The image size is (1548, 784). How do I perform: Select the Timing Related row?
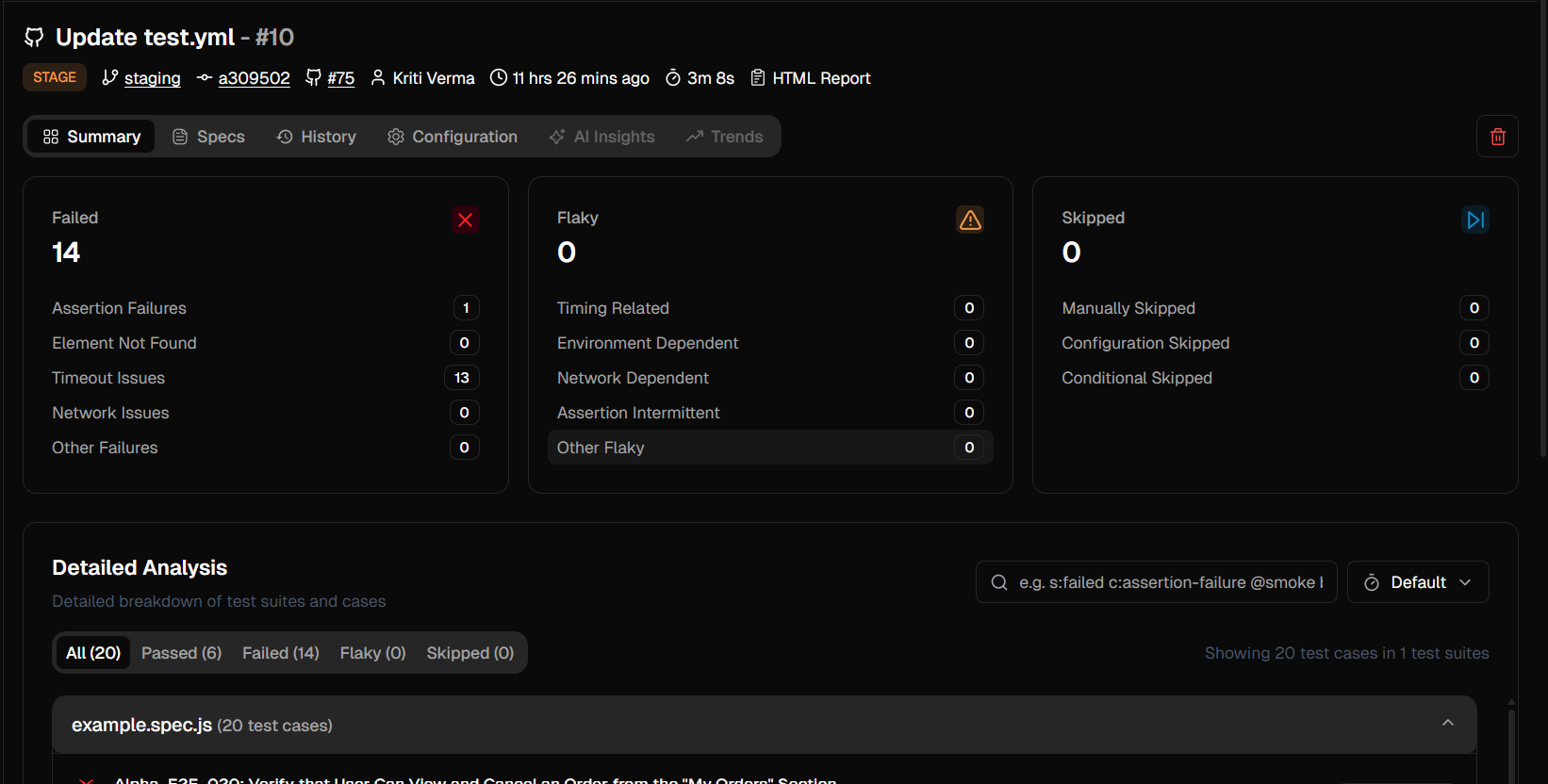point(770,308)
